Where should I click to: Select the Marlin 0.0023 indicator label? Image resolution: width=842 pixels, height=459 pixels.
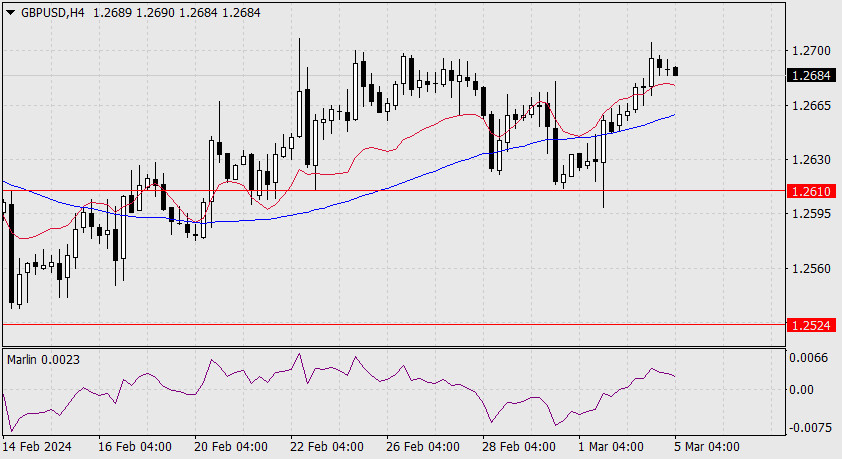coord(43,360)
